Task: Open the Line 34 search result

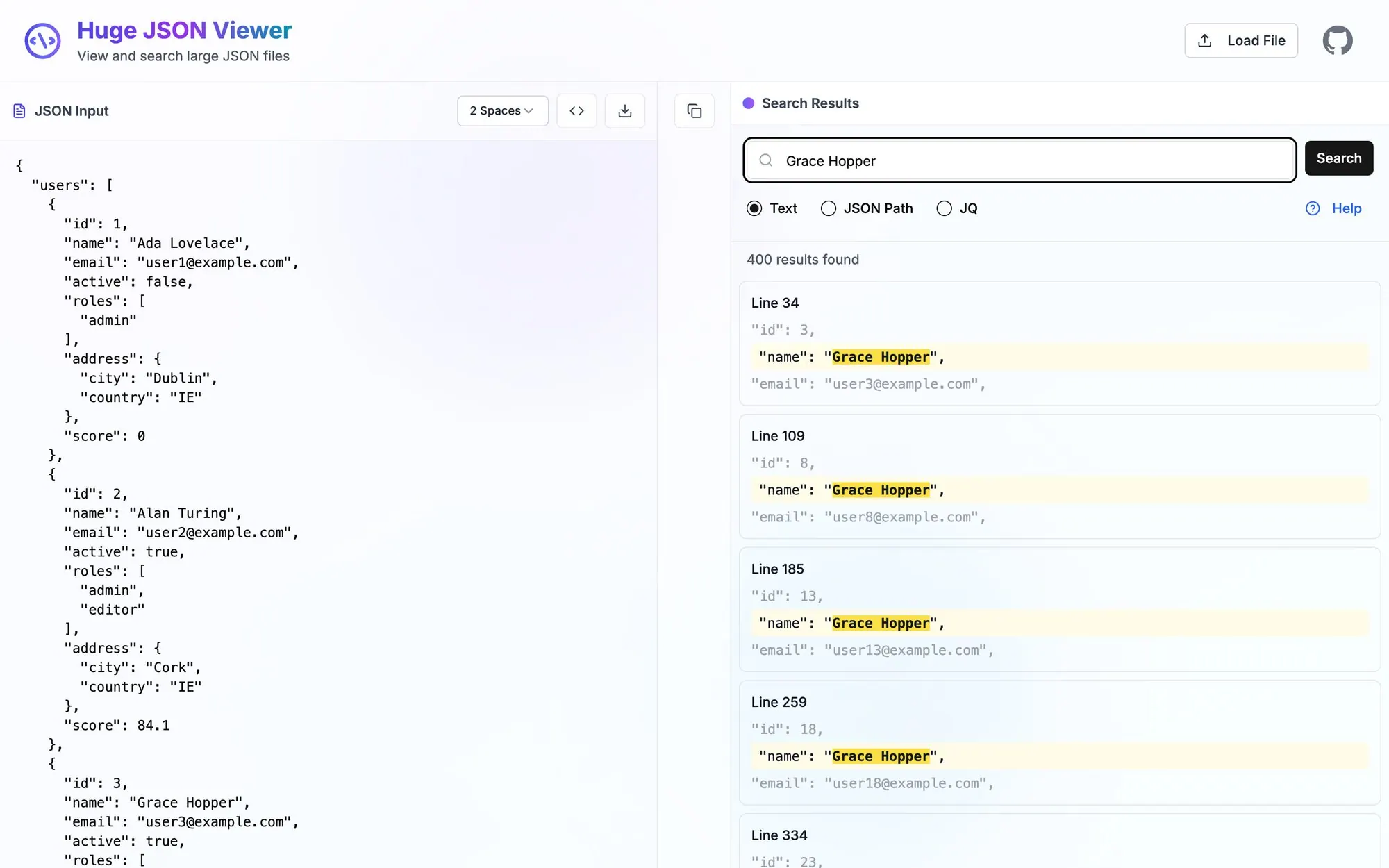Action: [x=1060, y=343]
